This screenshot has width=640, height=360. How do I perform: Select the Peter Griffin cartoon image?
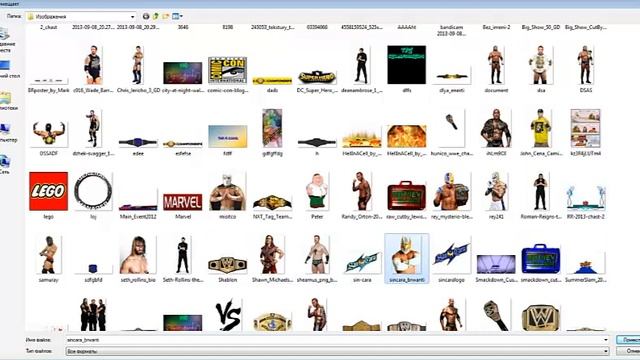[317, 191]
